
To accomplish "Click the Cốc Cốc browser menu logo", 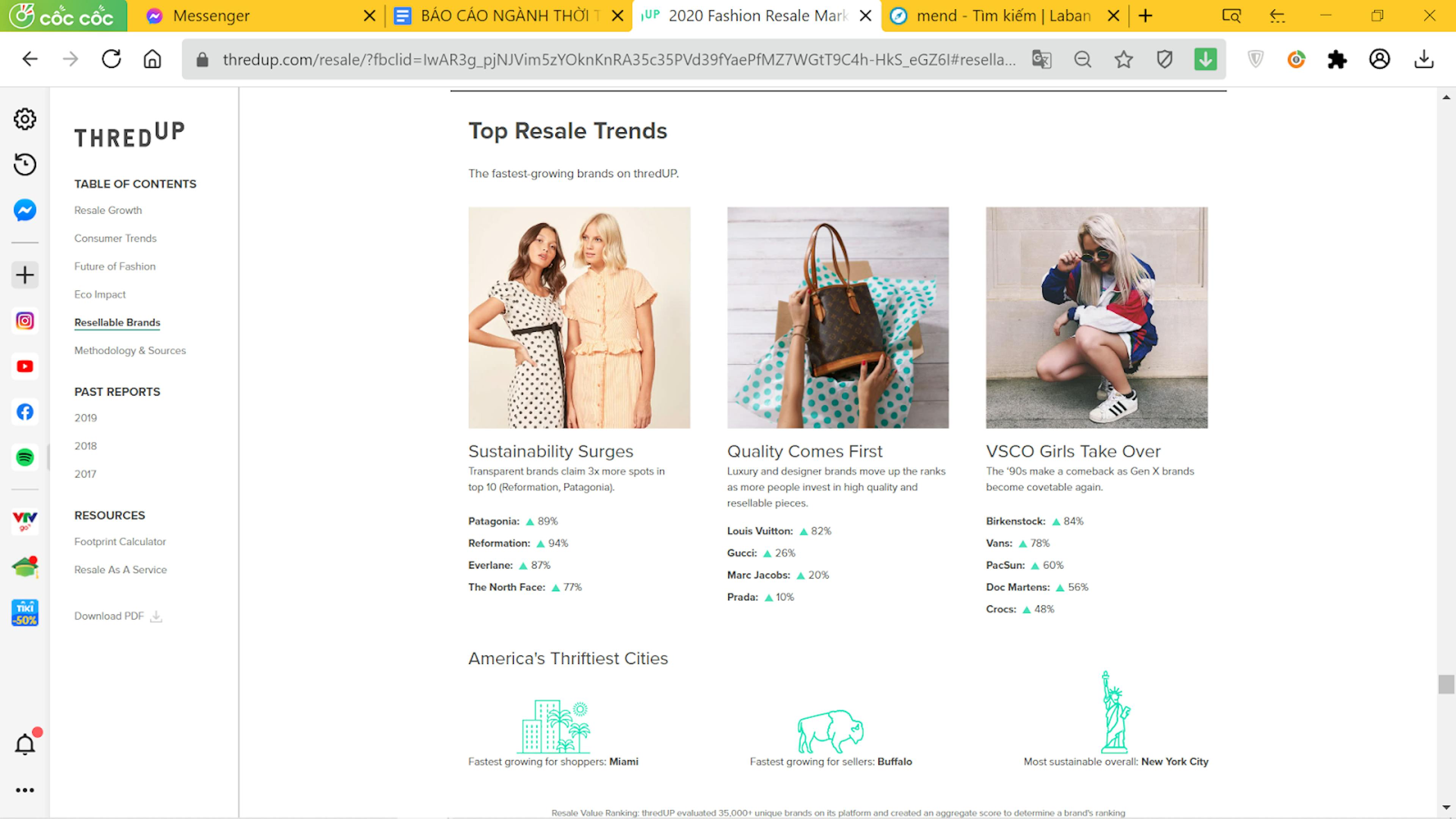I will click(x=63, y=16).
